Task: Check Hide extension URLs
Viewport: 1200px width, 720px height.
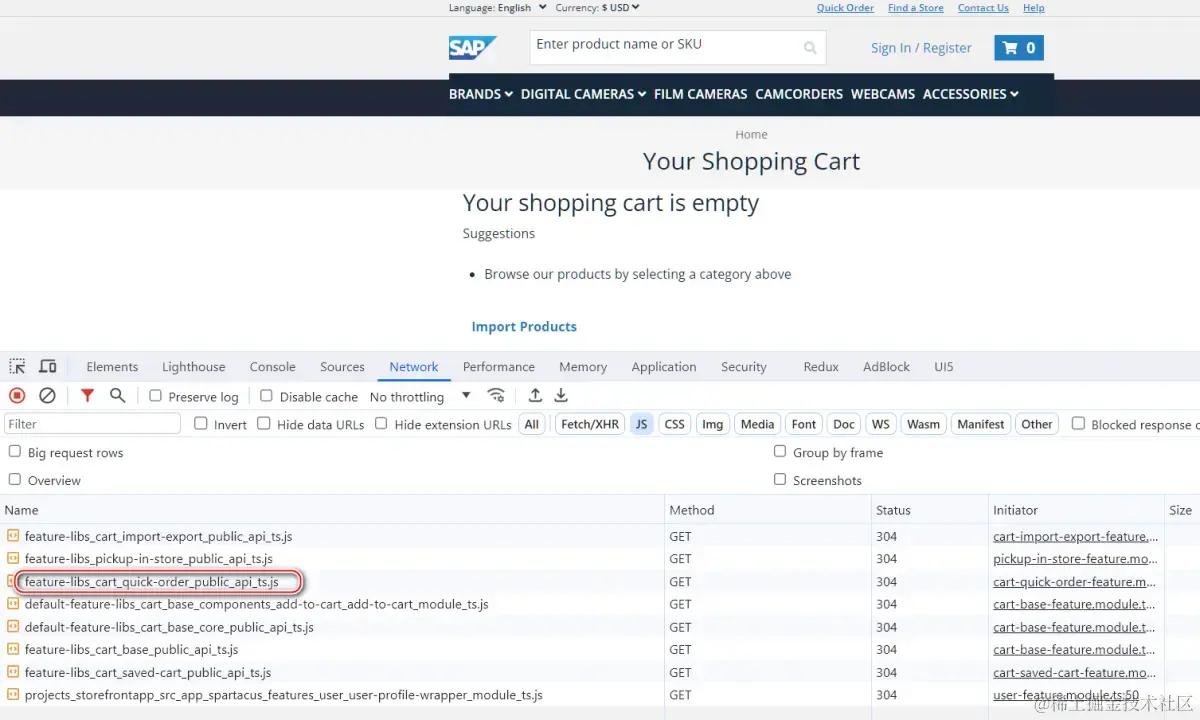Action: click(381, 424)
